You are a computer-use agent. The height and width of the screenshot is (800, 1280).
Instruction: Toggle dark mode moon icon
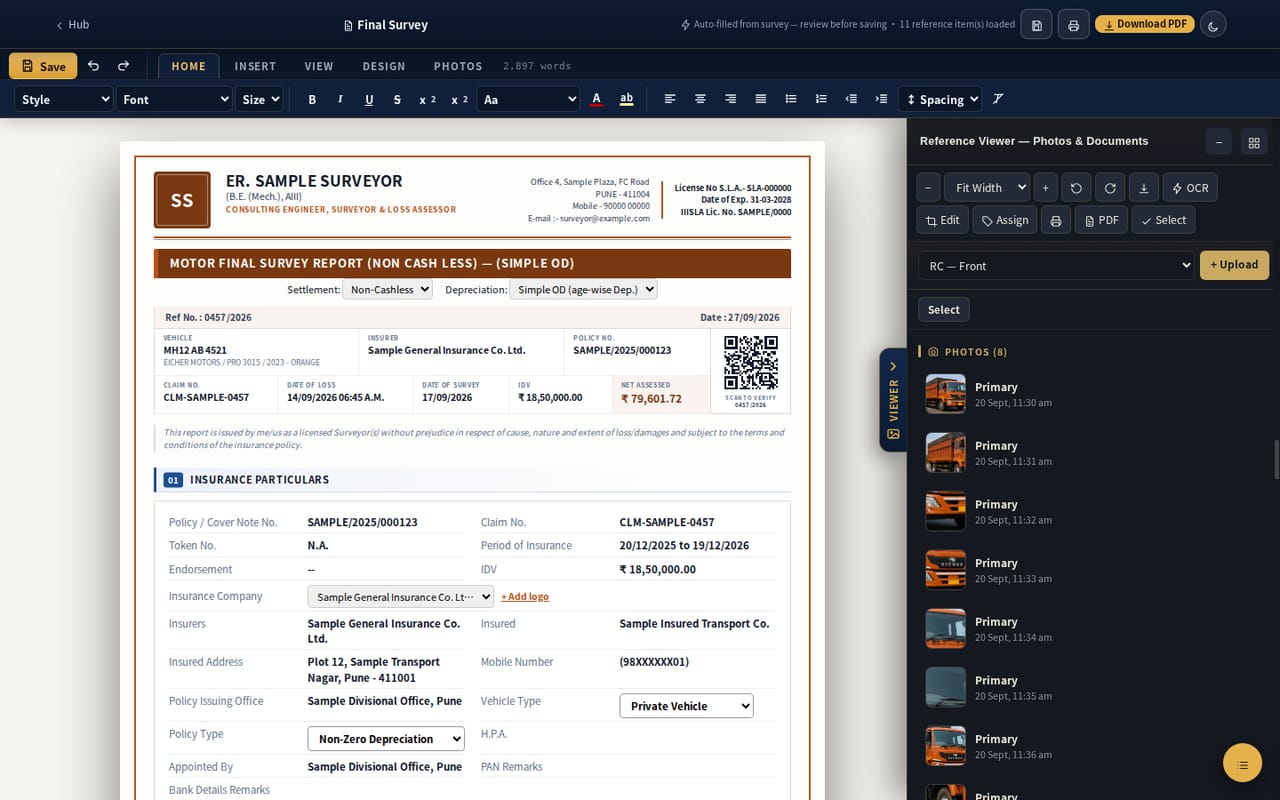(x=1213, y=25)
